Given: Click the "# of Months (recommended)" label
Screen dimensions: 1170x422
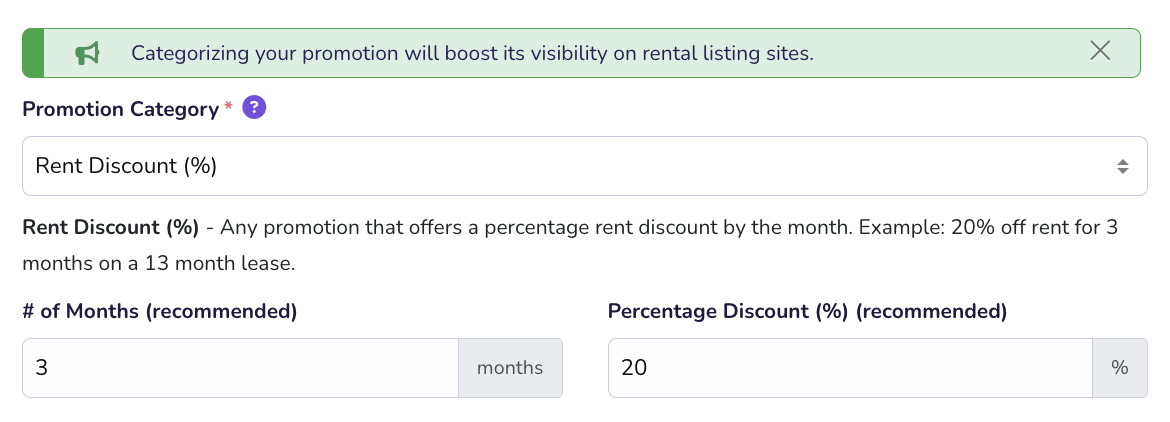Looking at the screenshot, I should (x=160, y=311).
